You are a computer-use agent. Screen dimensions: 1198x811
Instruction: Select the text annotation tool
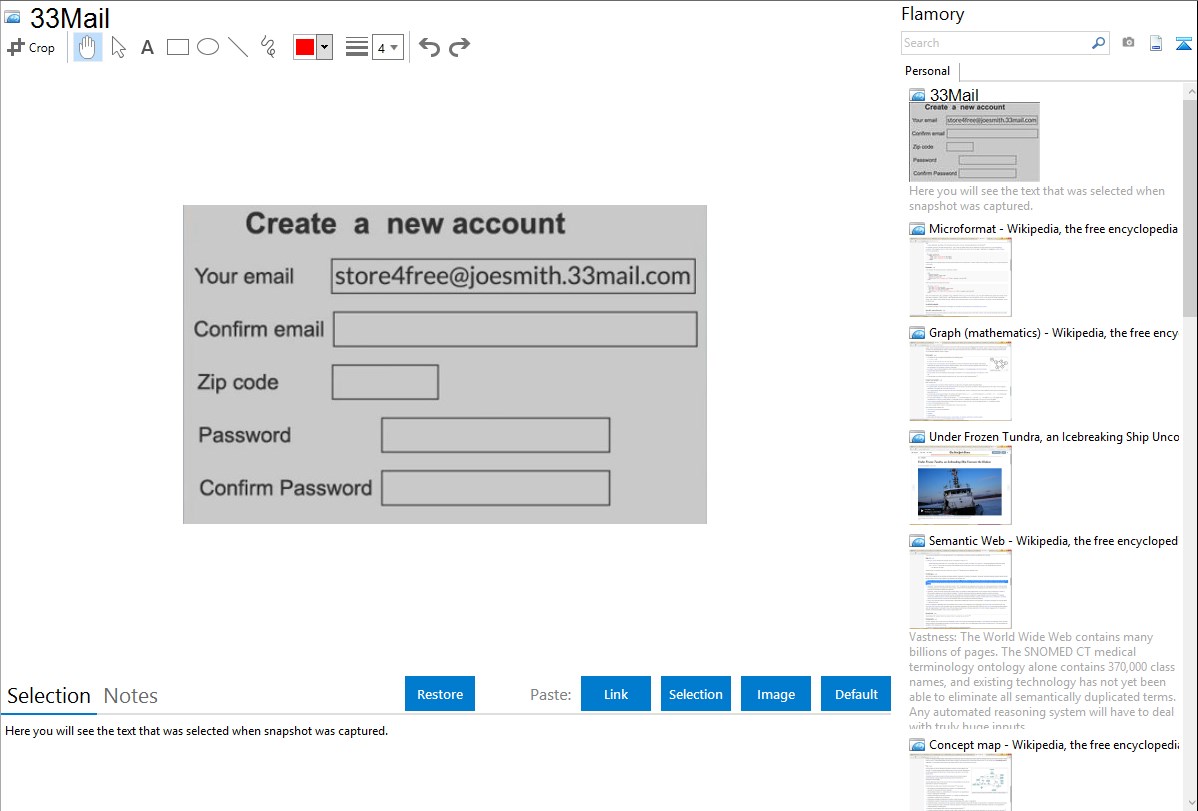point(147,47)
